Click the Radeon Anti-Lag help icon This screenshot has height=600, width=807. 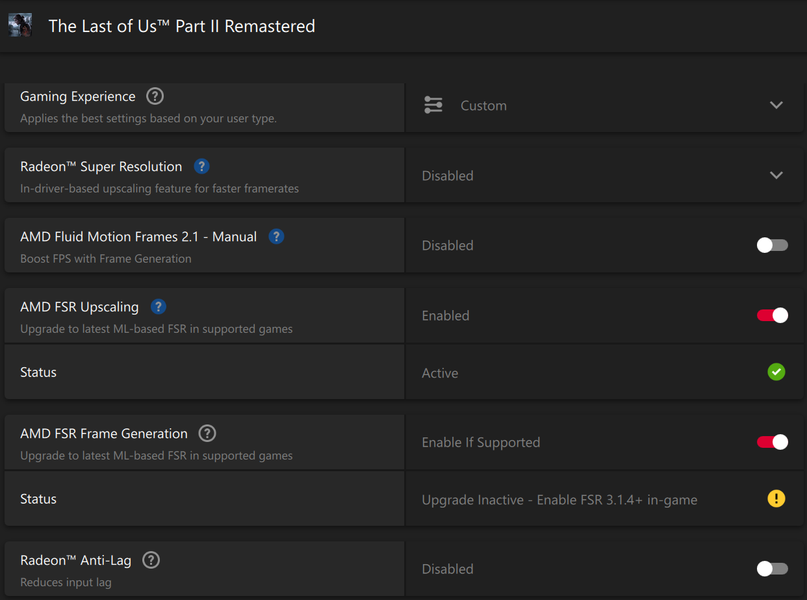pyautogui.click(x=150, y=561)
